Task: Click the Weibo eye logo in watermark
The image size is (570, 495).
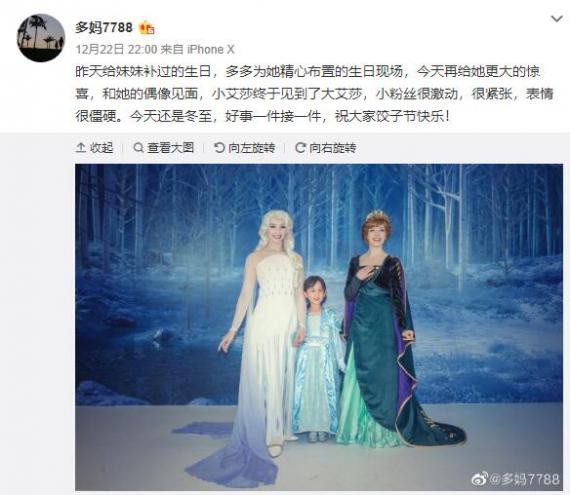Action: [x=480, y=479]
